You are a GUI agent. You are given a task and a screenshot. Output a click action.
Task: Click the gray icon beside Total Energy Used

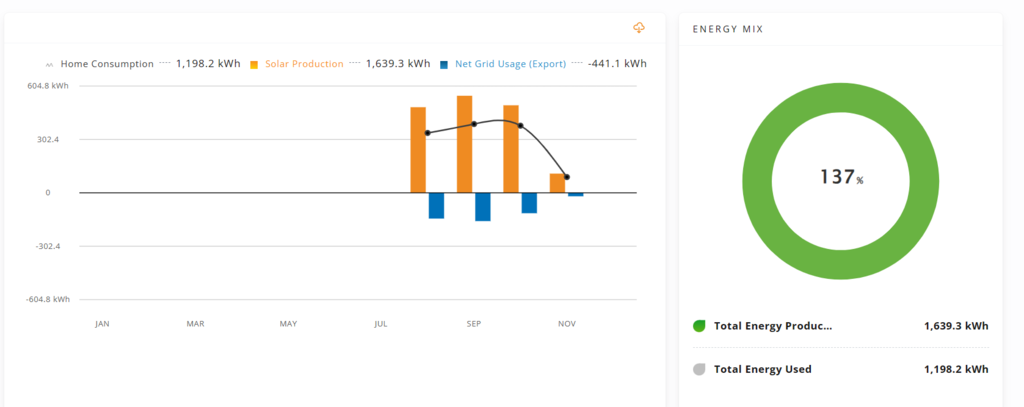coord(699,369)
